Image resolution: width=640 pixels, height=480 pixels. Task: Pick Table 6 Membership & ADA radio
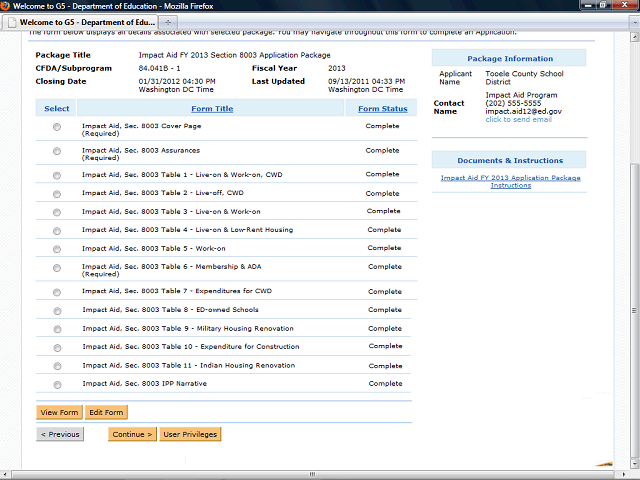coord(57,268)
